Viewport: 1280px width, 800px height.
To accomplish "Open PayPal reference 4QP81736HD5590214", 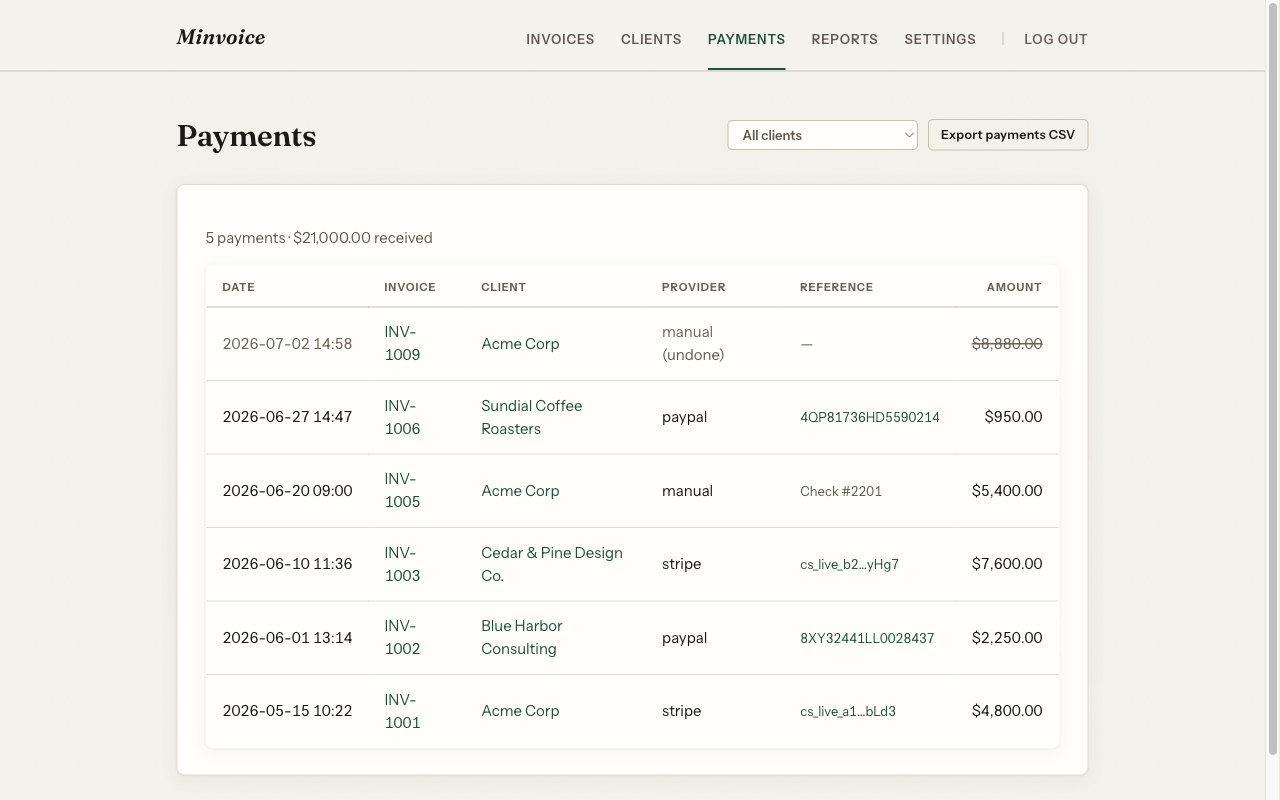I will tap(870, 417).
